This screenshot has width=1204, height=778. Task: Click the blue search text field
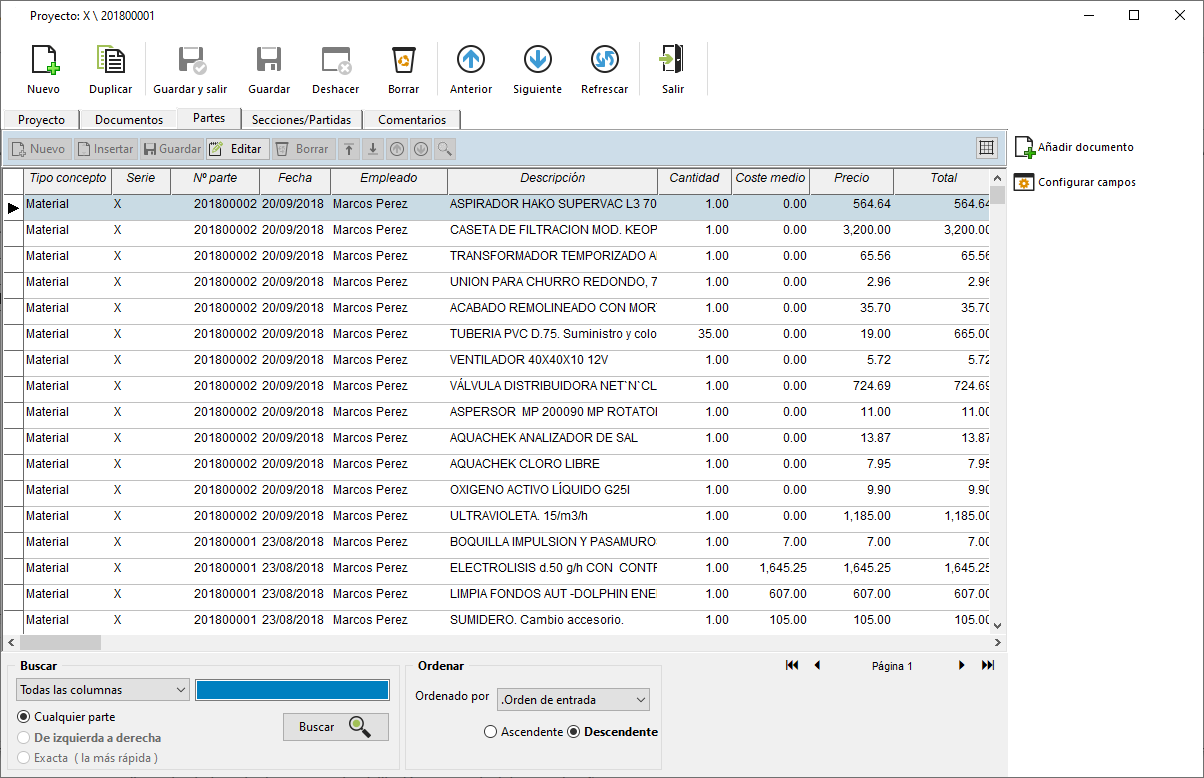(x=292, y=690)
